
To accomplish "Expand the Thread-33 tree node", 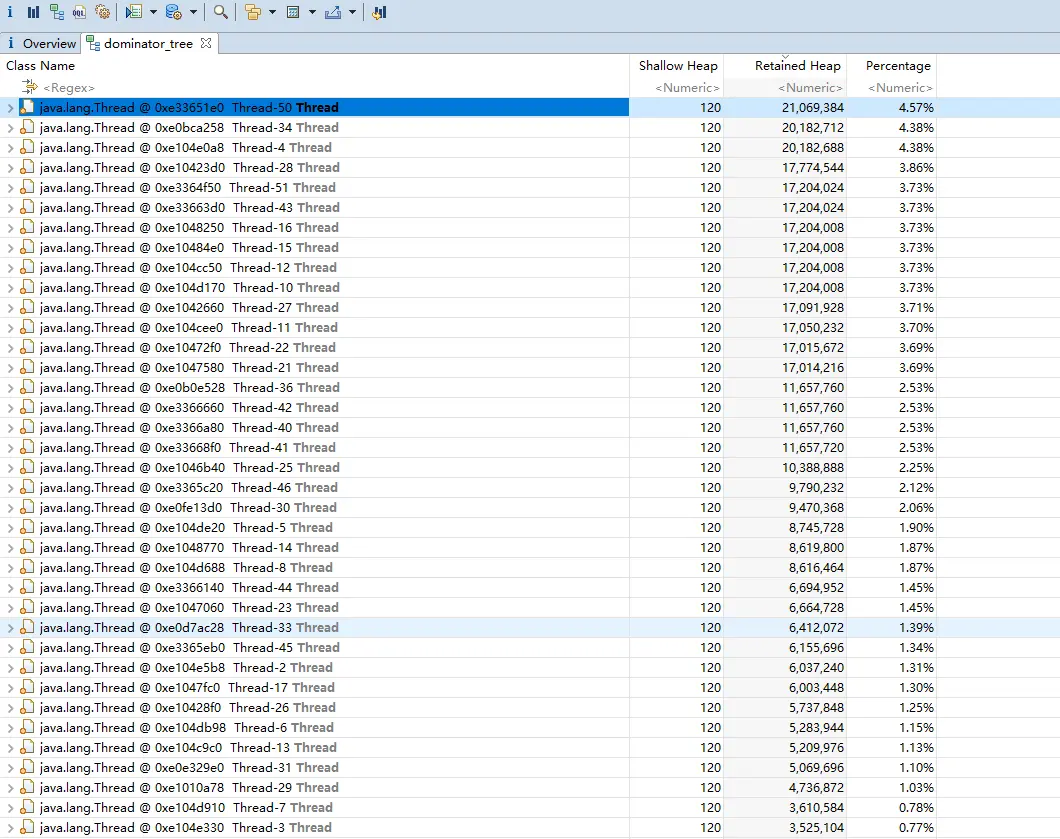I will click(9, 627).
